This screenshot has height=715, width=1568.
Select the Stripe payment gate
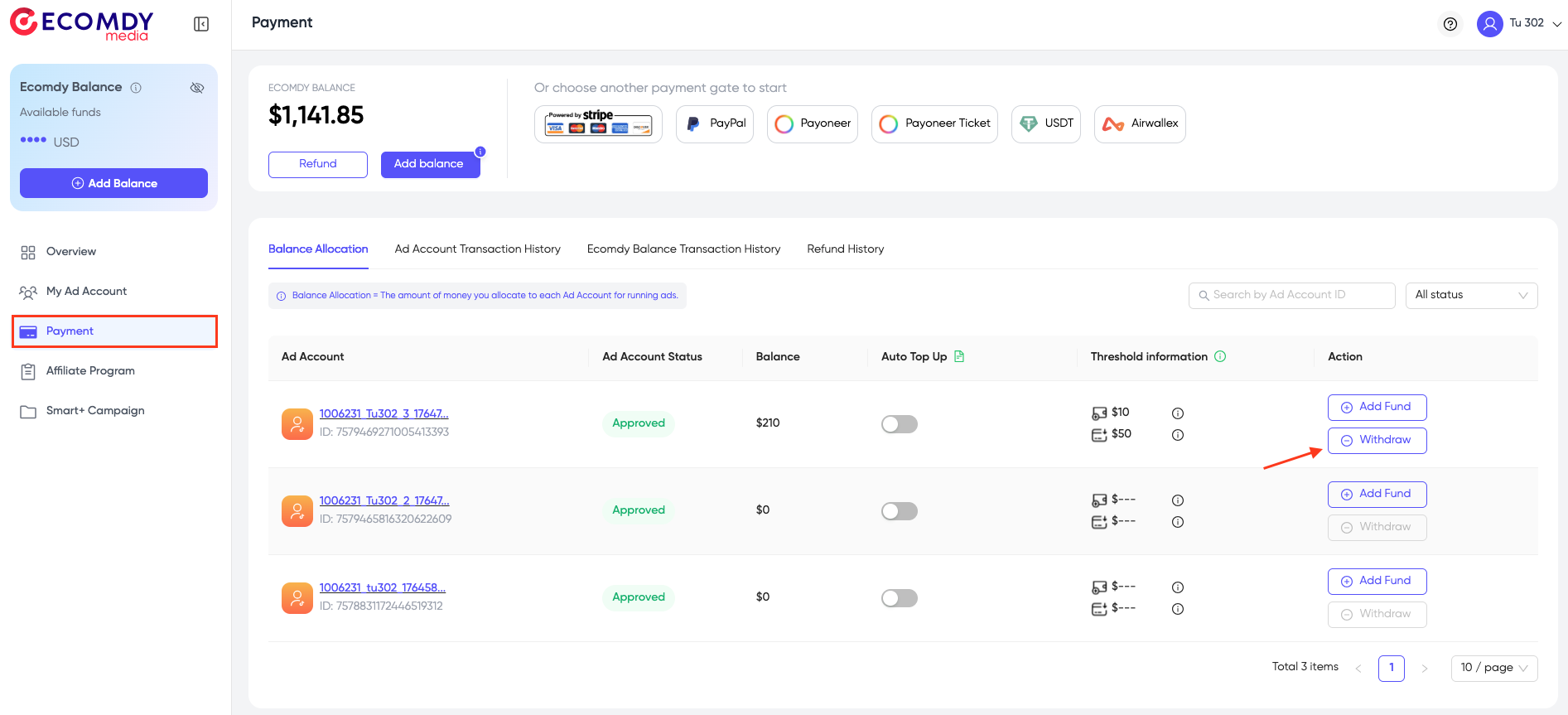(598, 124)
